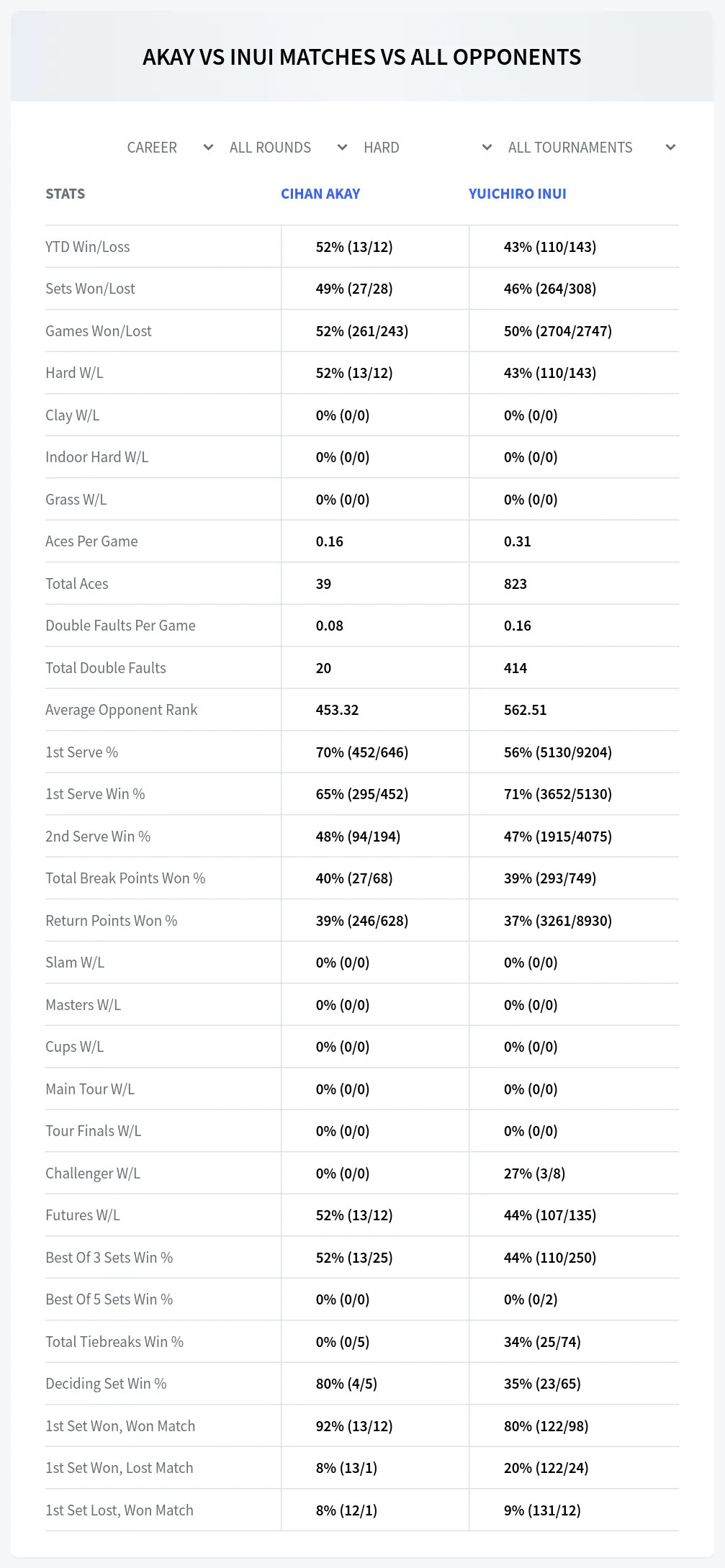Click Akay's Total Aces value 39
Viewport: 725px width, 1568px height.
323,584
